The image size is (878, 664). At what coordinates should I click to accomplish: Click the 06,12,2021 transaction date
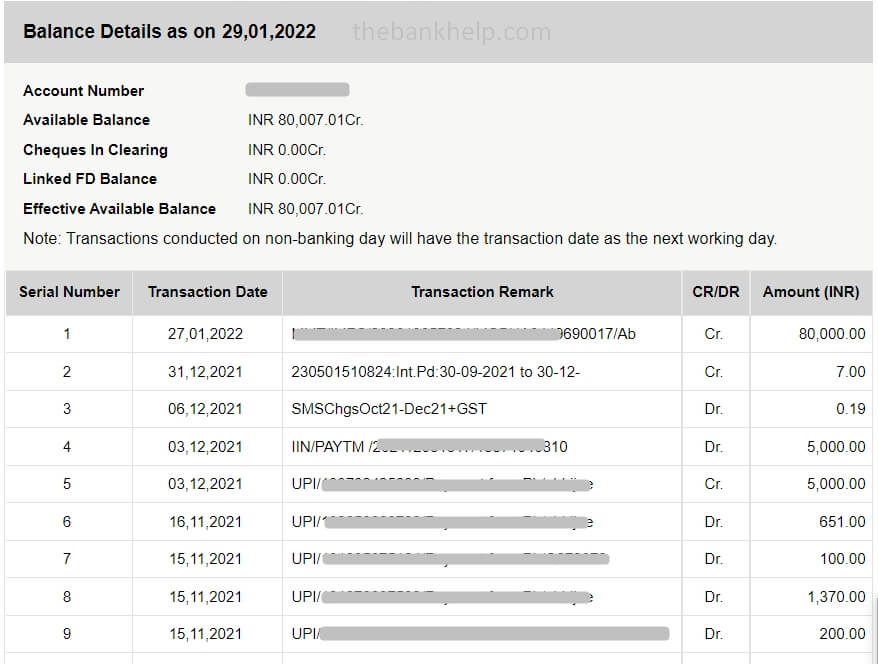click(205, 409)
